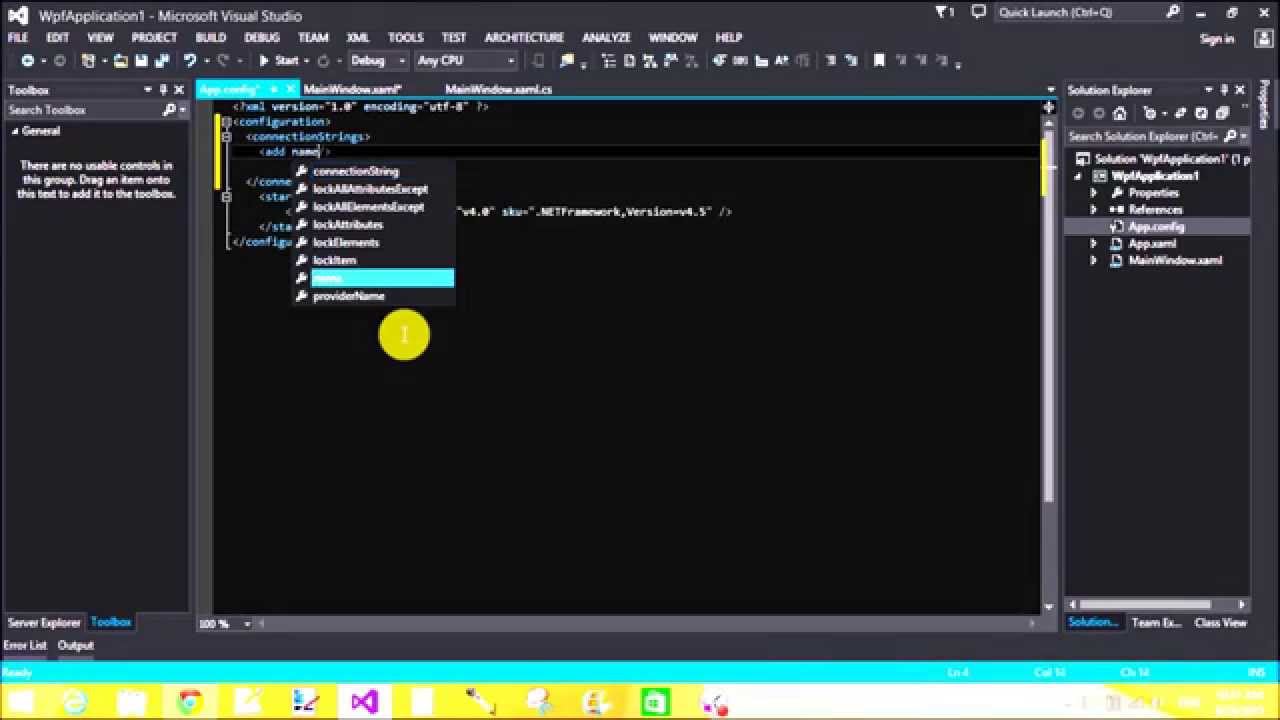Pin the App.config tab
Screen dimensions: 1280x720
[274, 89]
